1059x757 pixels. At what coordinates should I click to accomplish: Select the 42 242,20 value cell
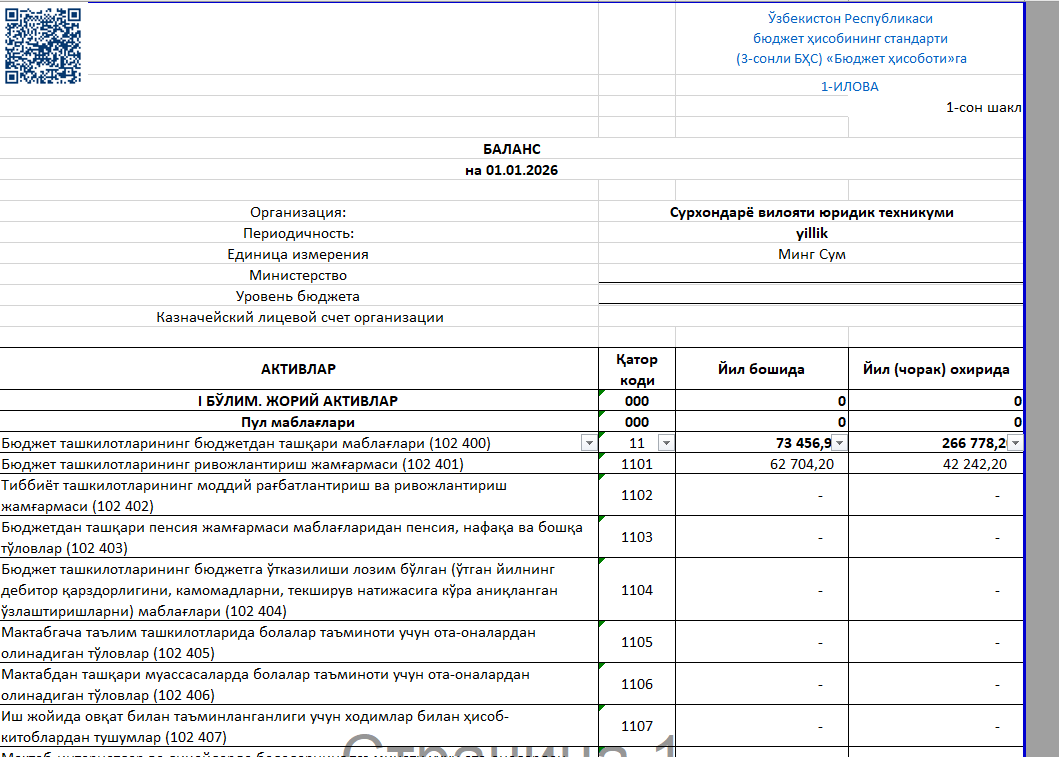(935, 464)
